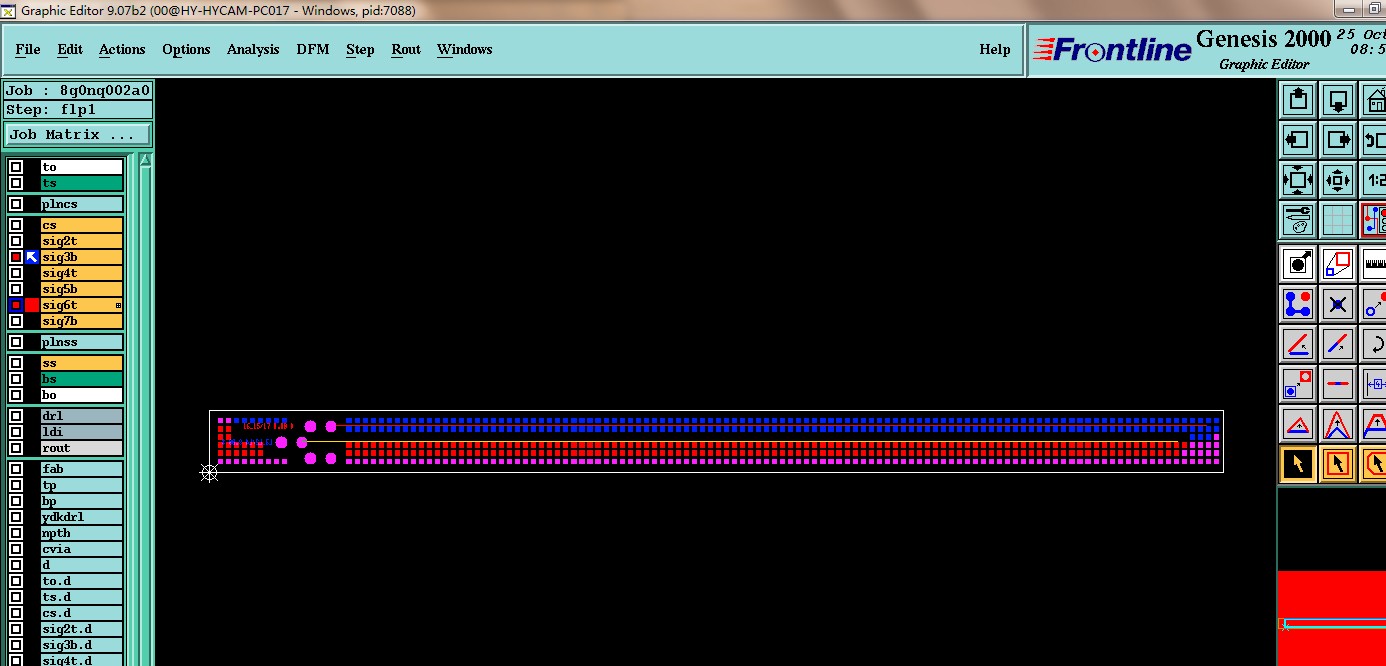Image resolution: width=1386 pixels, height=666 pixels.
Task: Select the 'ydkdrl' layer name
Action: [x=81, y=517]
